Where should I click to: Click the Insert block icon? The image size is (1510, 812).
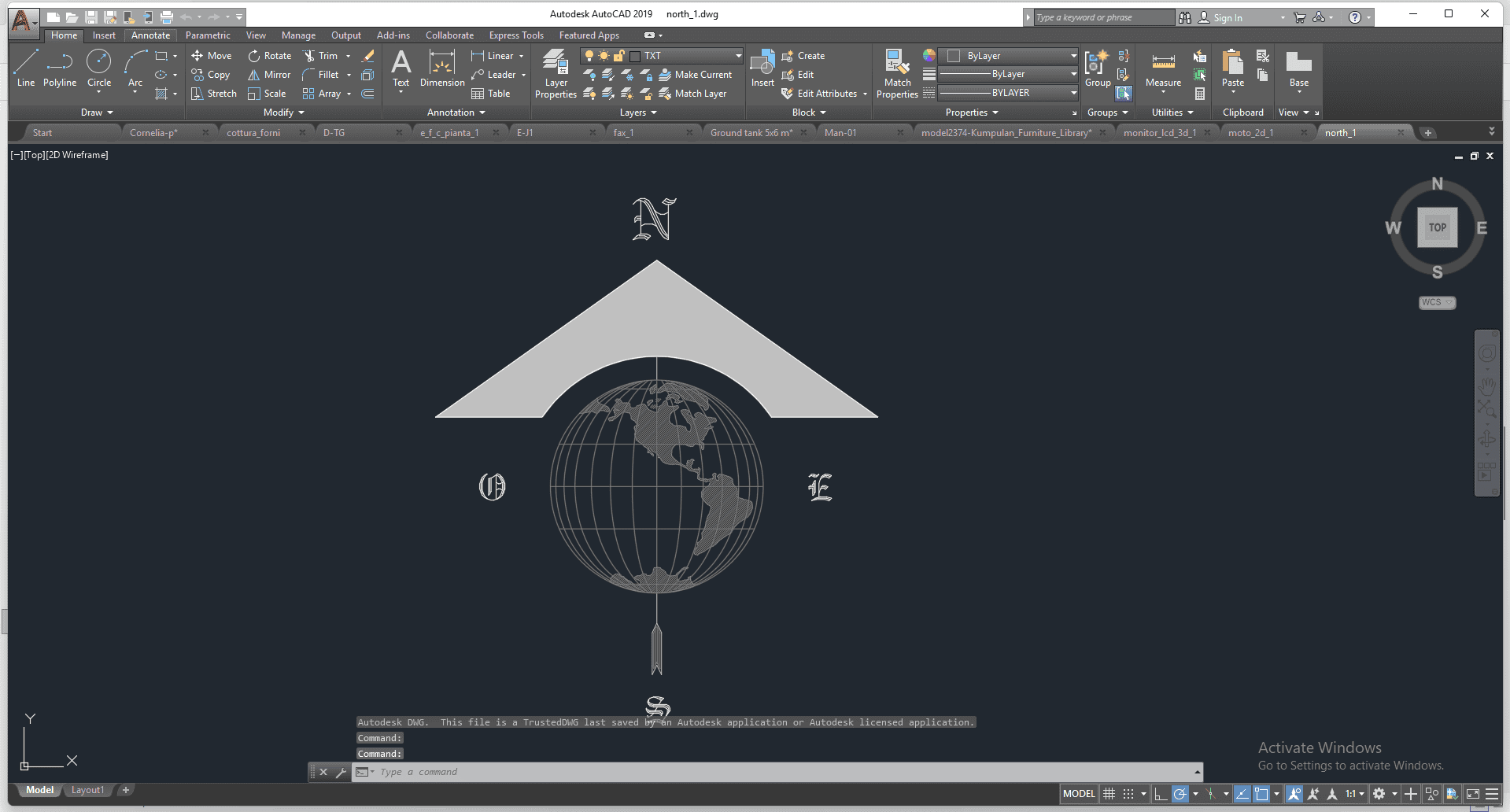(x=762, y=68)
